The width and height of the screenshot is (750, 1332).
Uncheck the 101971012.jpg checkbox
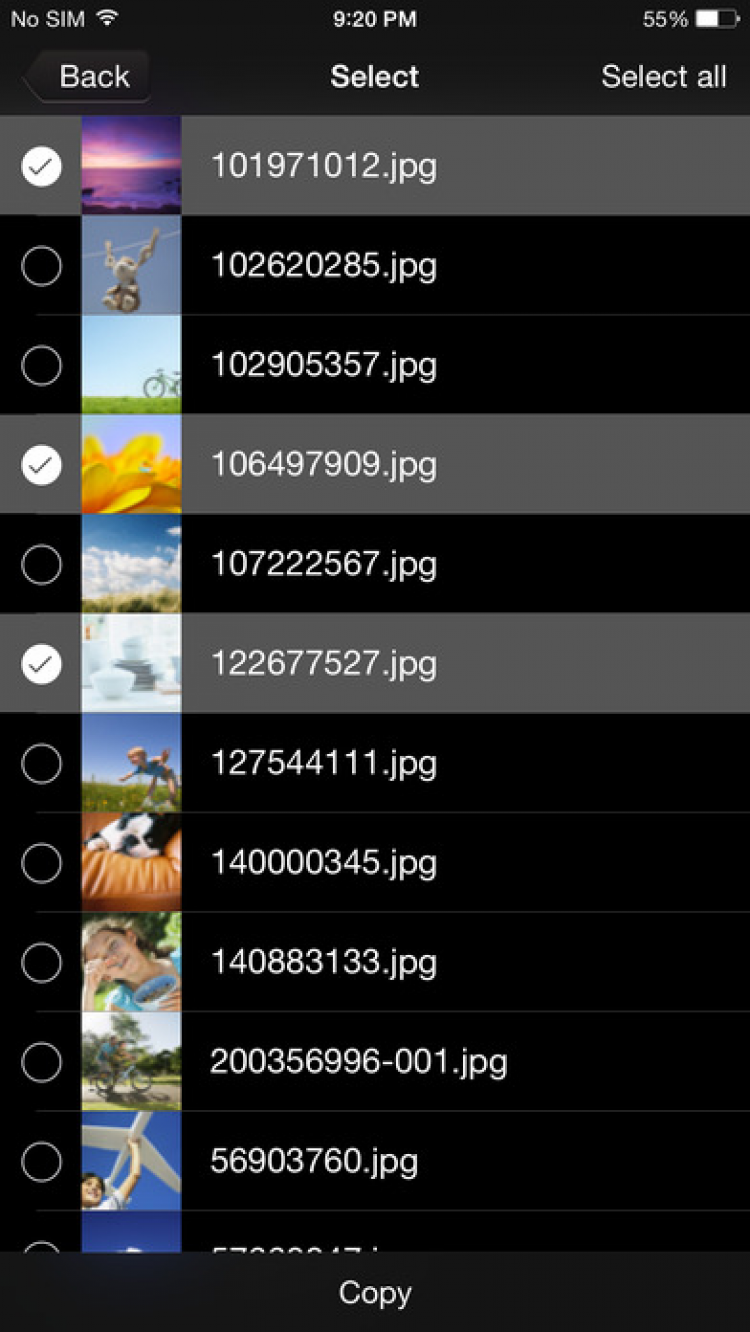[x=41, y=166]
